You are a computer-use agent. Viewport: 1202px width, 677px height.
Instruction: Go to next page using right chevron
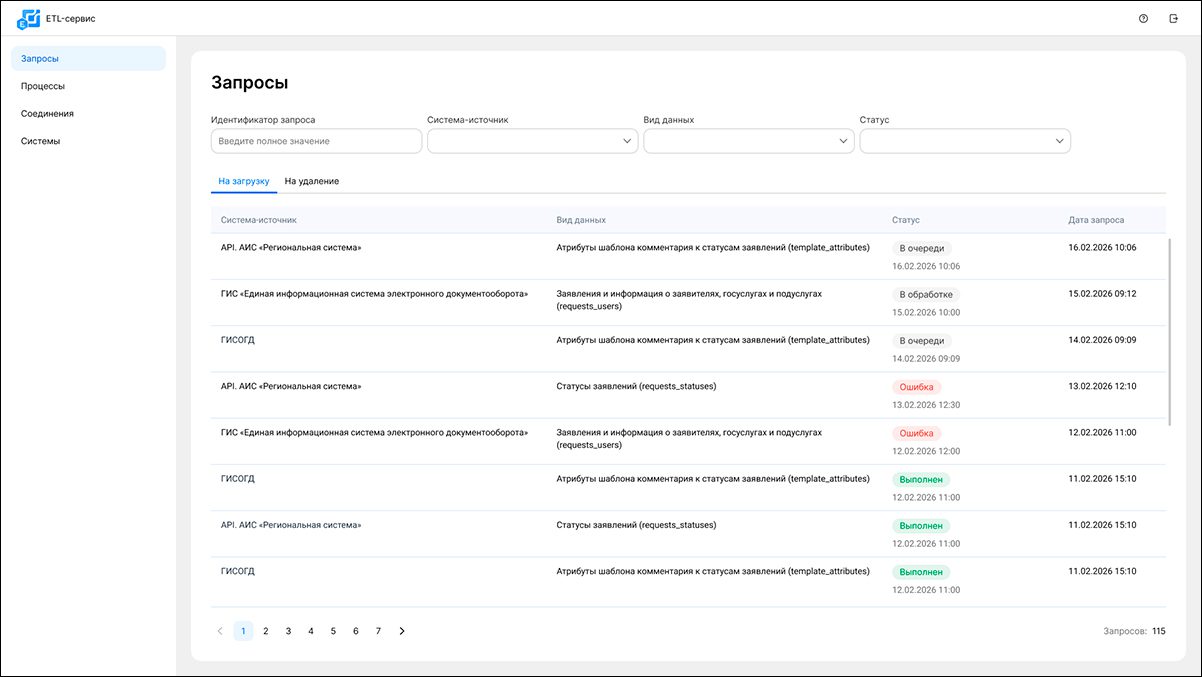point(402,631)
